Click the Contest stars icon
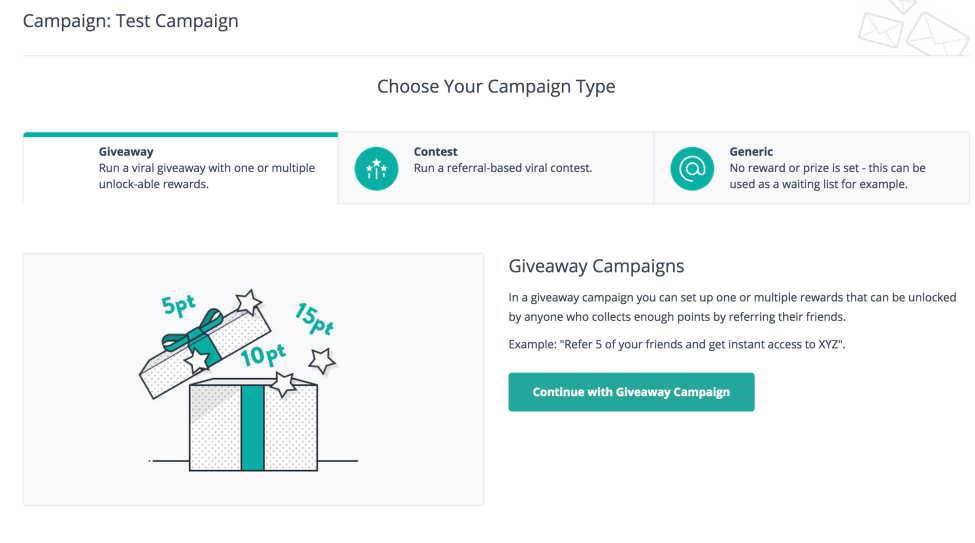This screenshot has width=975, height=543. [x=376, y=169]
